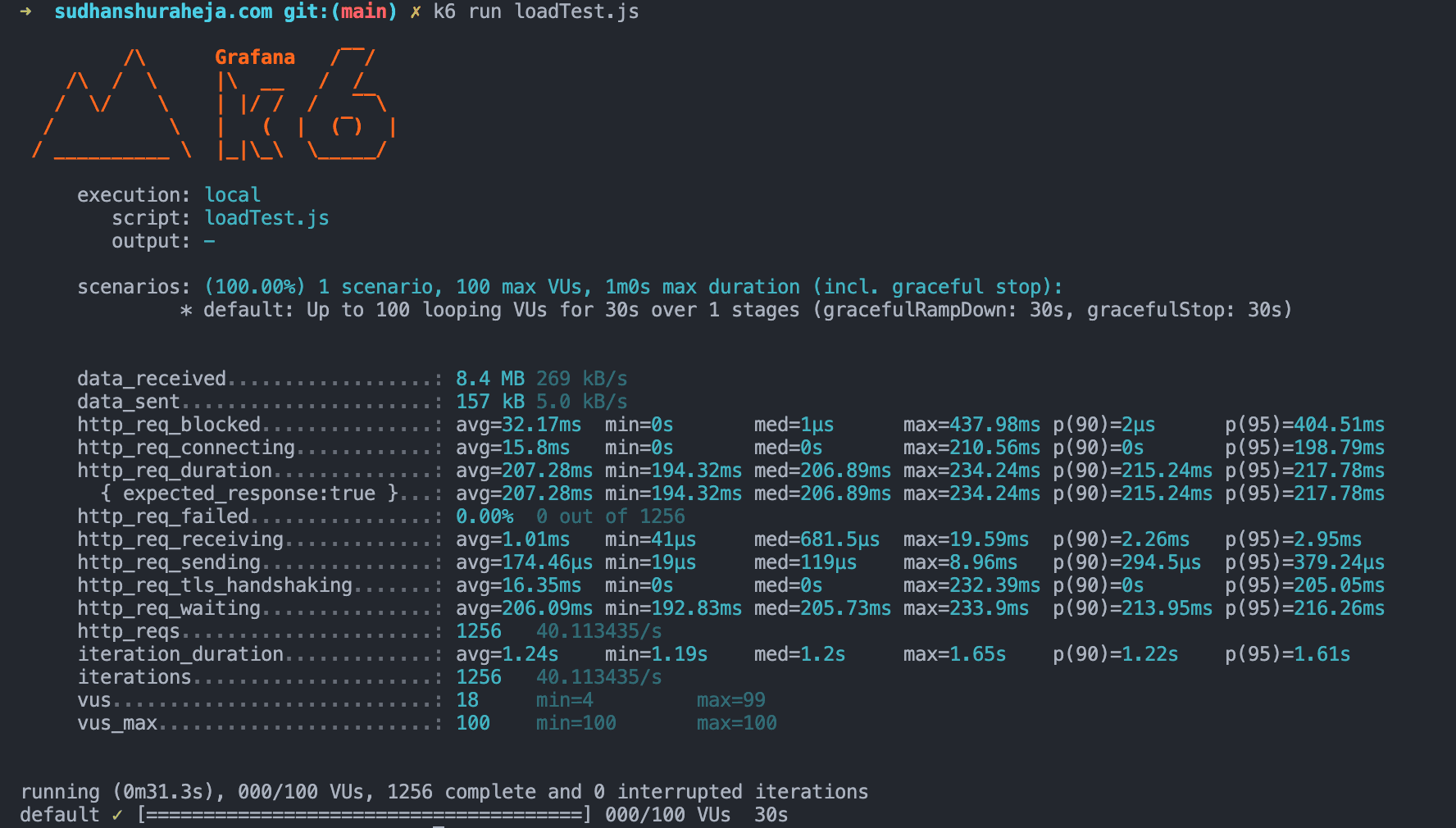Click the orange 'Grafana' logo text
1456x828 pixels.
coord(255,57)
